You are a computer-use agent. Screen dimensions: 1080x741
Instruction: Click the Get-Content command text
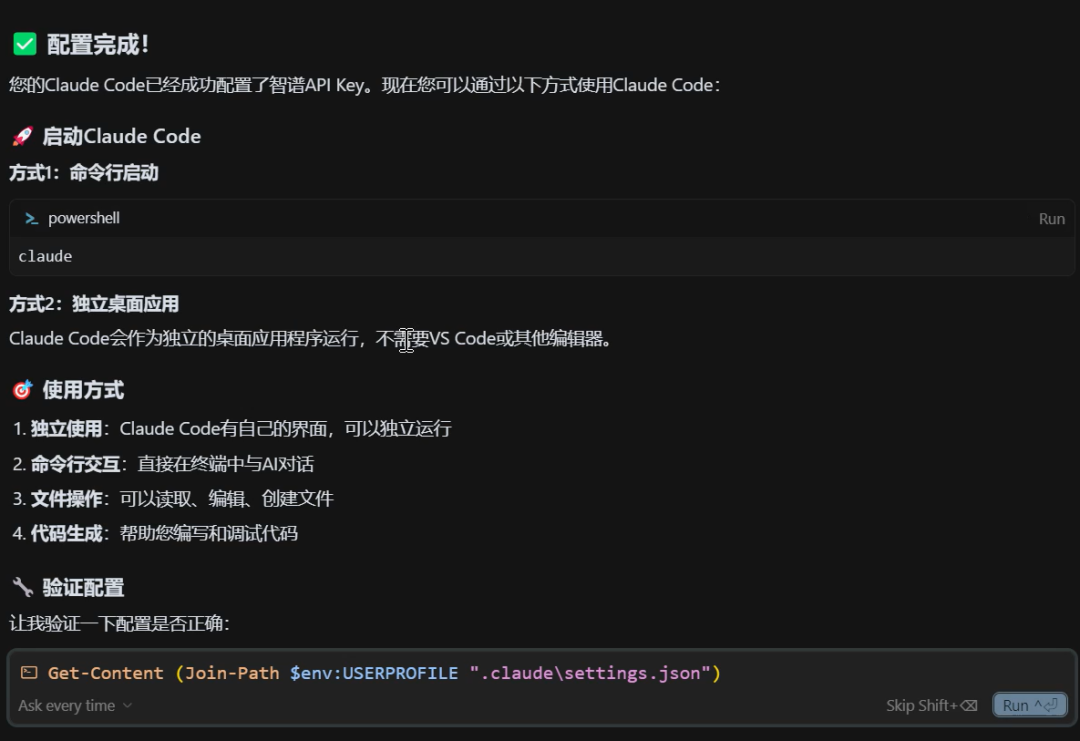coord(384,673)
